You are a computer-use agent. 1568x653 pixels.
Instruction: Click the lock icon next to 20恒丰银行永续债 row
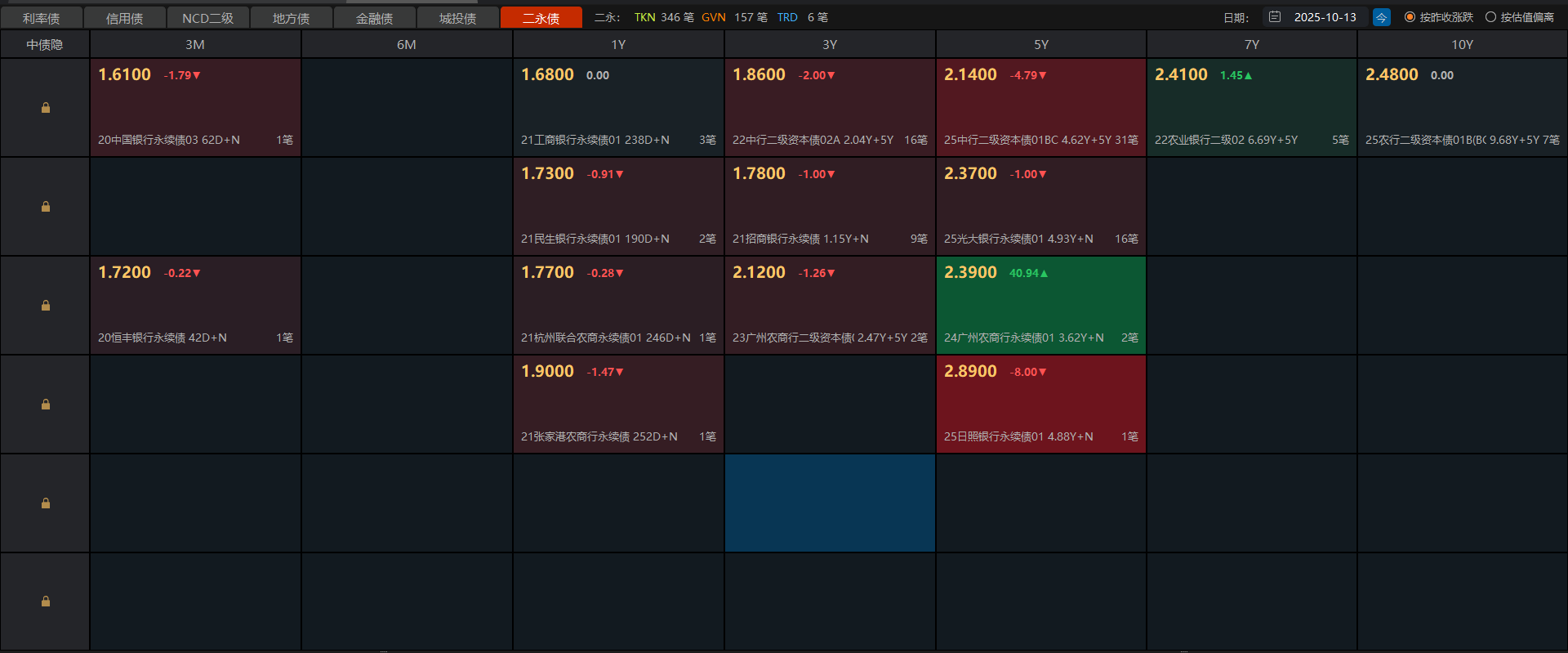46,306
